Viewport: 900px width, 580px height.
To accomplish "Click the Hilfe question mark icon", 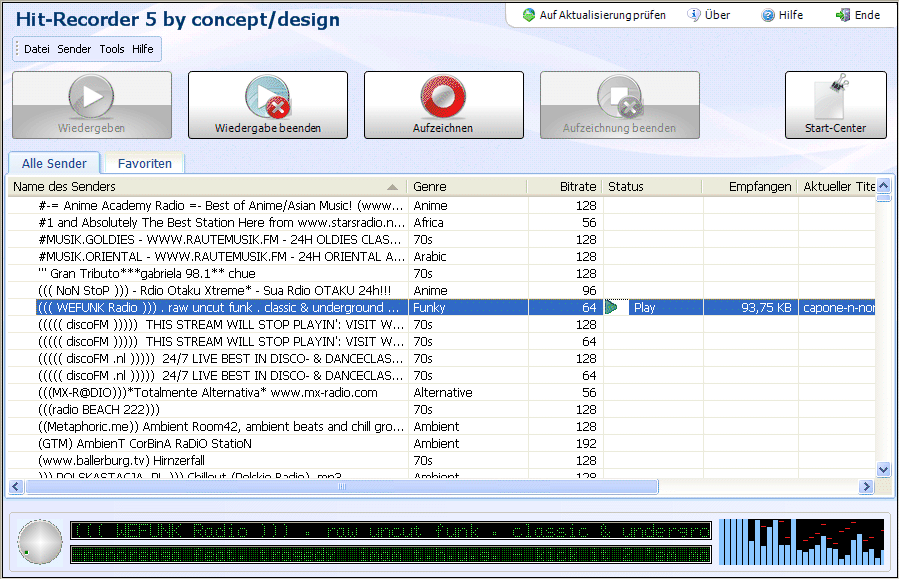I will (x=768, y=15).
